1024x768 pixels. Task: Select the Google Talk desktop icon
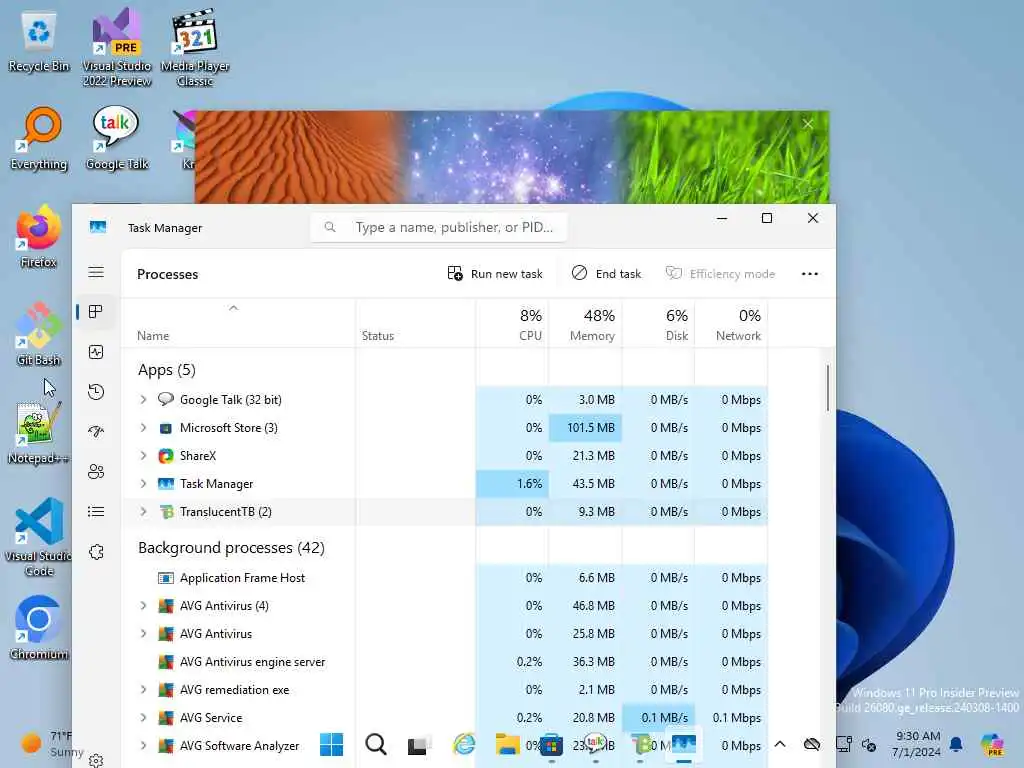click(117, 139)
